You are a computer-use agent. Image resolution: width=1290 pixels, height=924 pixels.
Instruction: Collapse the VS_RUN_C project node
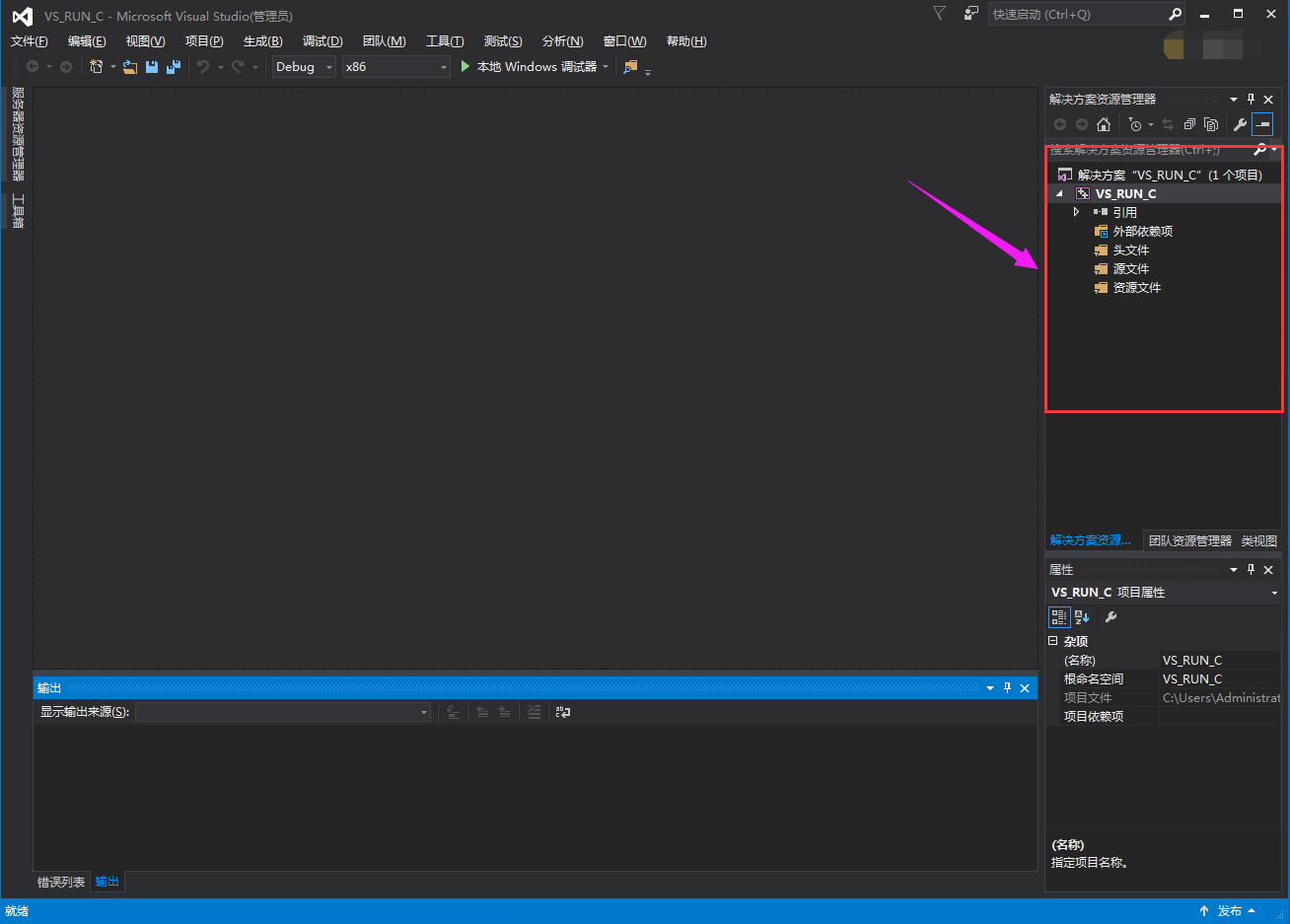click(1060, 194)
